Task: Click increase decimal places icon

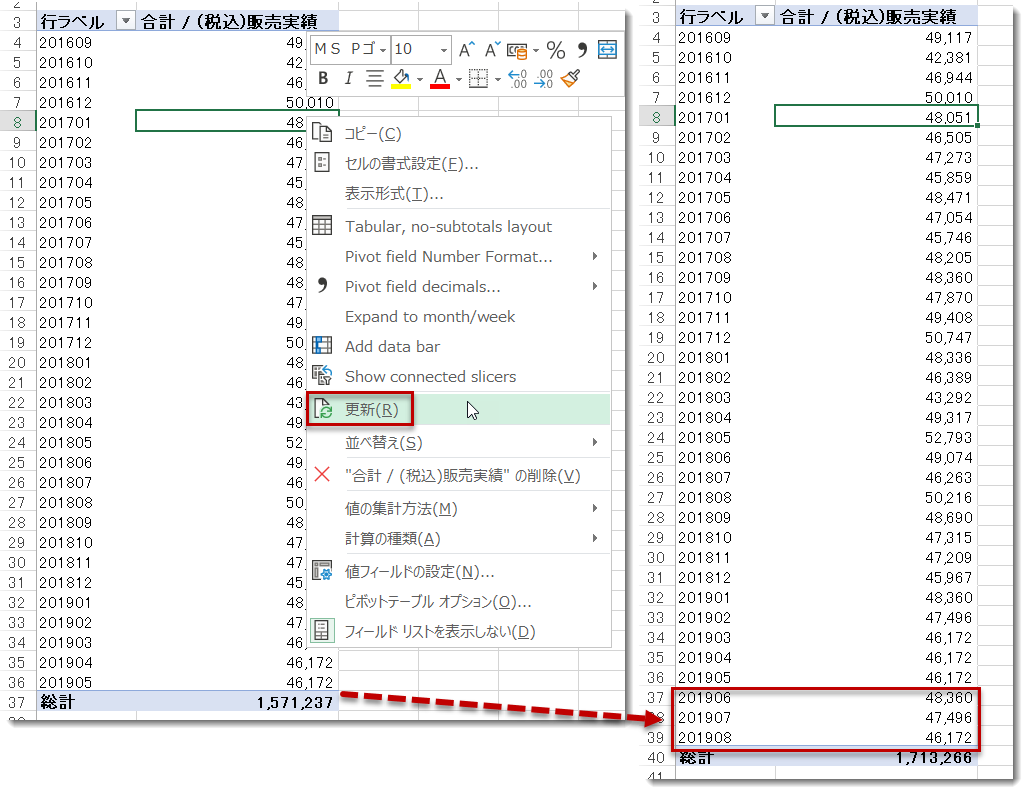Action: tap(517, 79)
